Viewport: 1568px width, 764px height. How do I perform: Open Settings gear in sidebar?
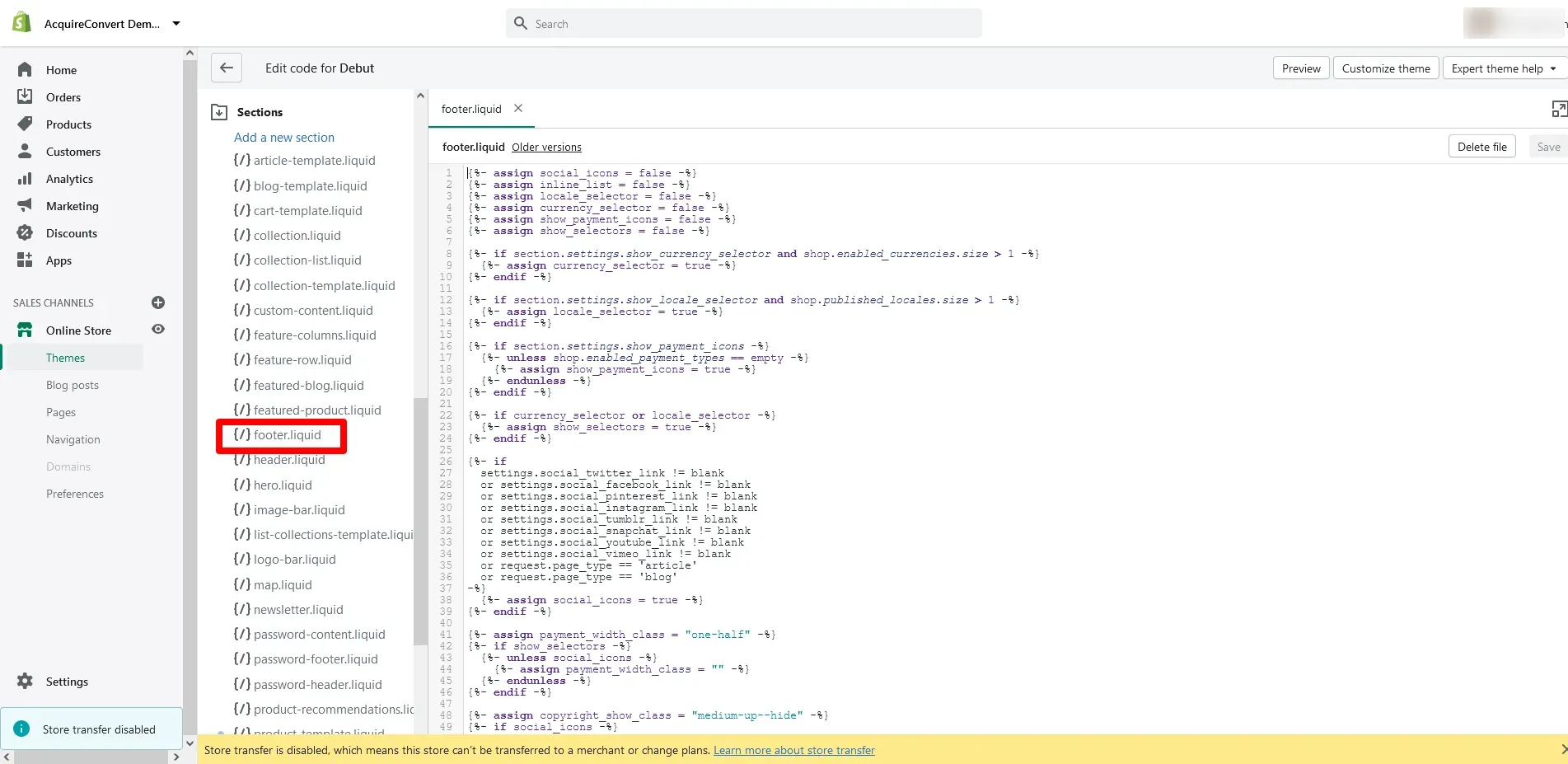(26, 682)
